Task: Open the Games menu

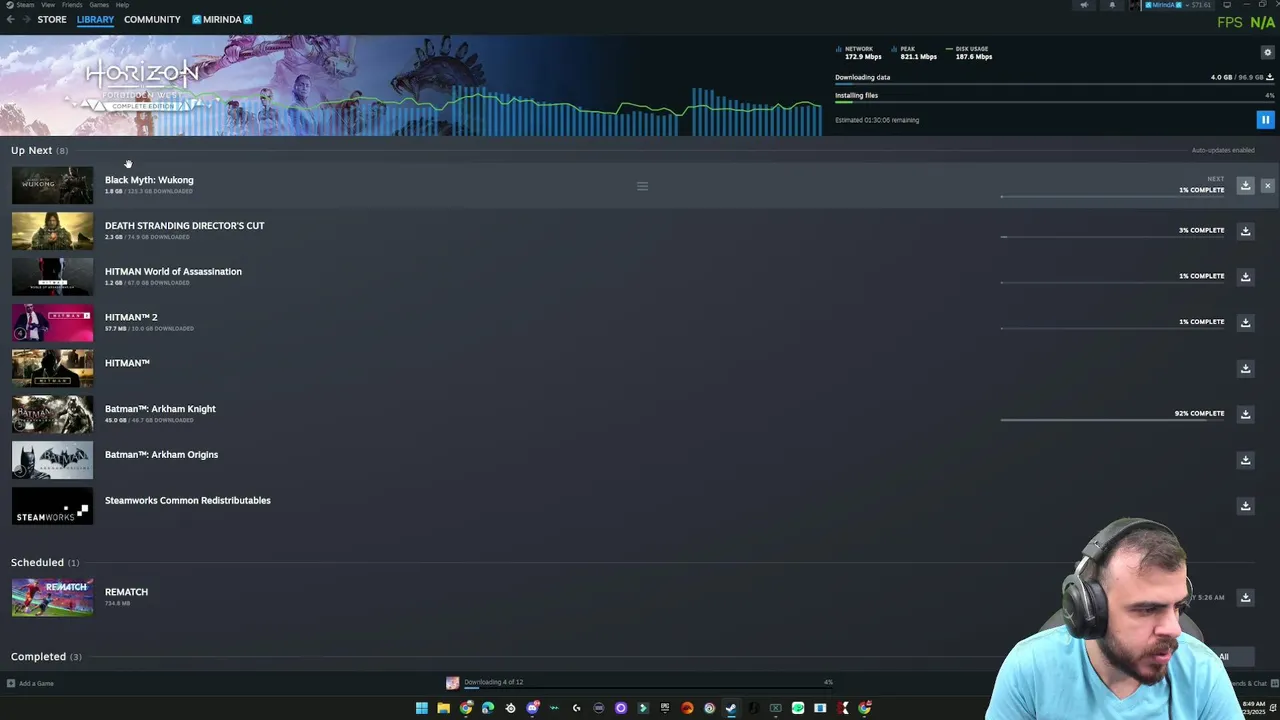Action: tap(98, 5)
